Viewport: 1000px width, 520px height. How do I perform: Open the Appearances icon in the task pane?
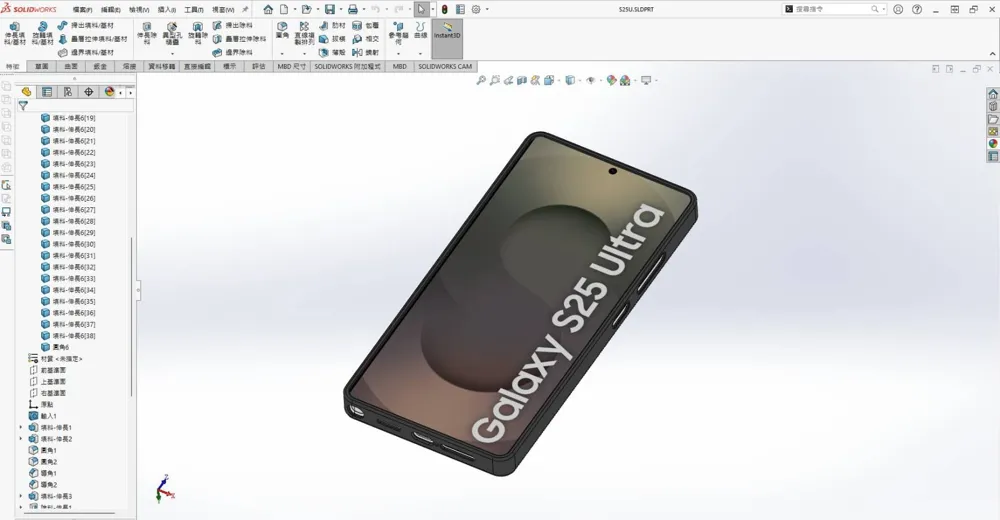[x=993, y=144]
